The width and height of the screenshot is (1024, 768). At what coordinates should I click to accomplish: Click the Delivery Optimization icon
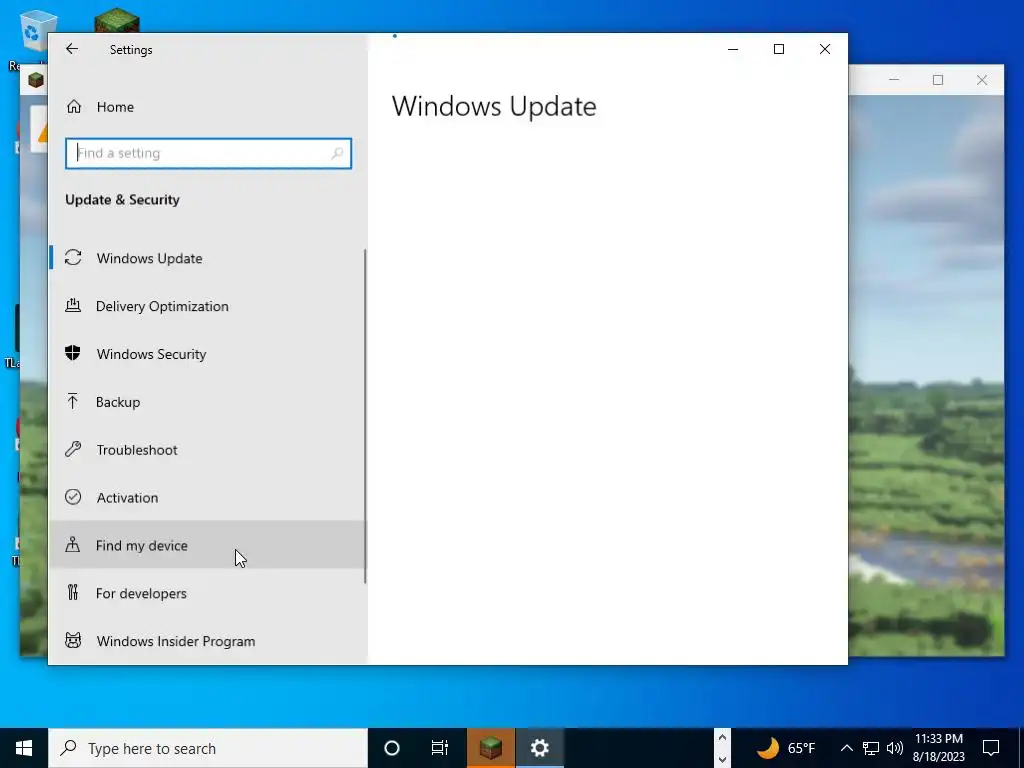(x=73, y=305)
